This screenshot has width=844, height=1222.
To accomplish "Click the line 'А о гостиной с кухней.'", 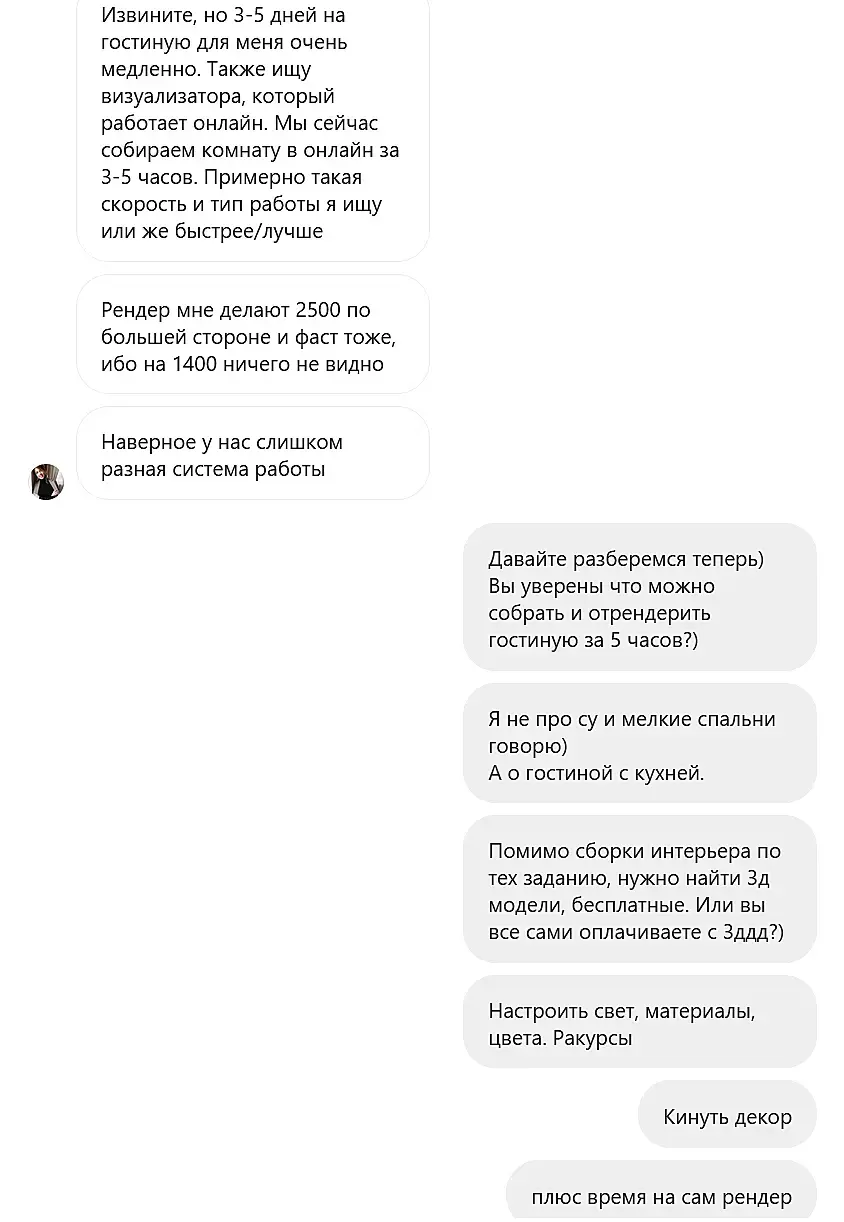I will (596, 772).
